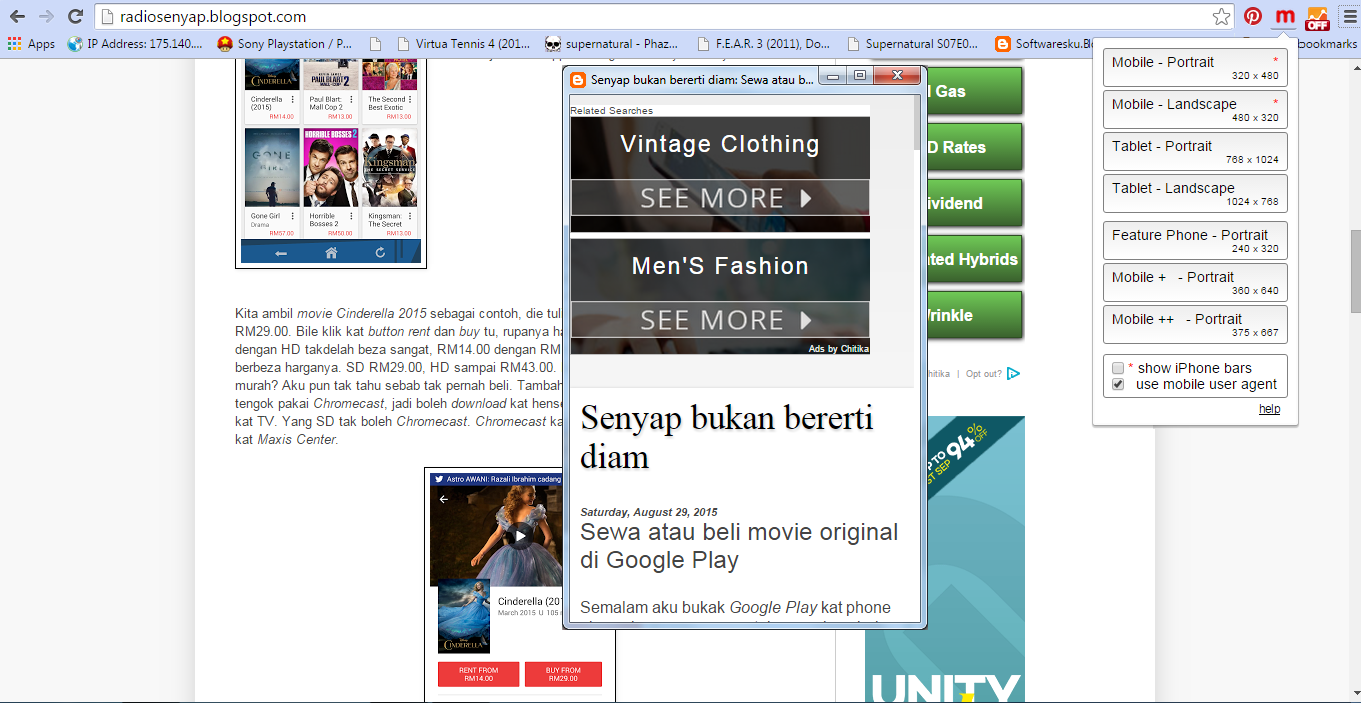The width and height of the screenshot is (1361, 703).
Task: Click the Unity 94% off banner ad
Action: (945, 559)
